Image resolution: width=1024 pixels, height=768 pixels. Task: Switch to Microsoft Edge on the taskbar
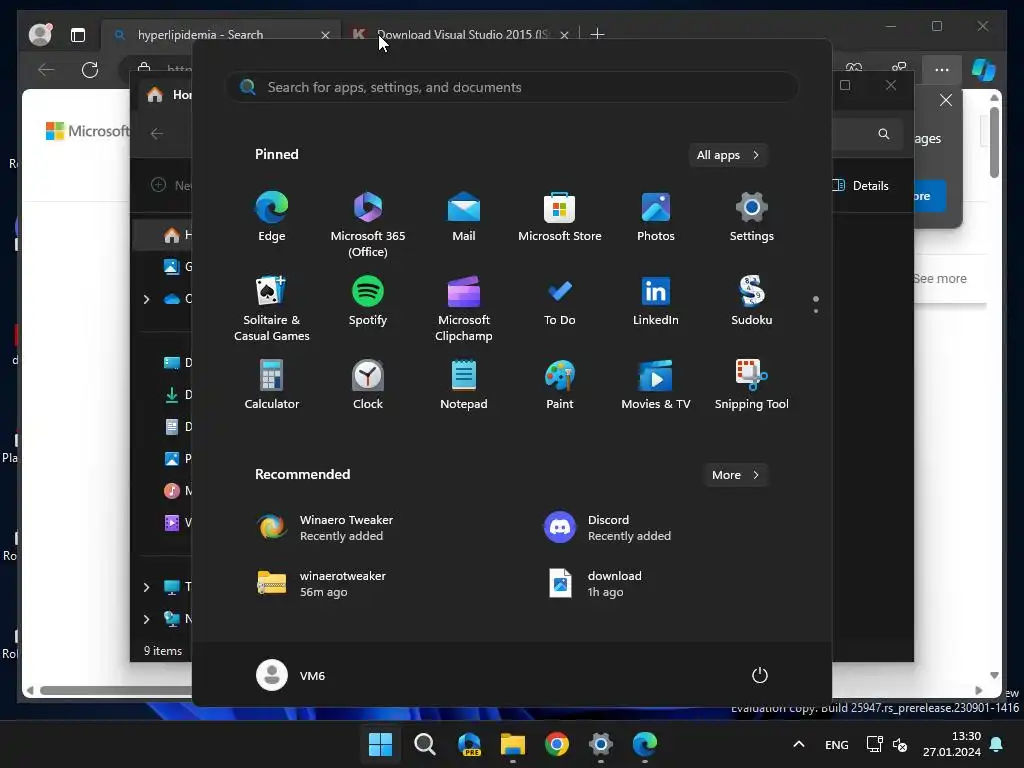point(645,744)
